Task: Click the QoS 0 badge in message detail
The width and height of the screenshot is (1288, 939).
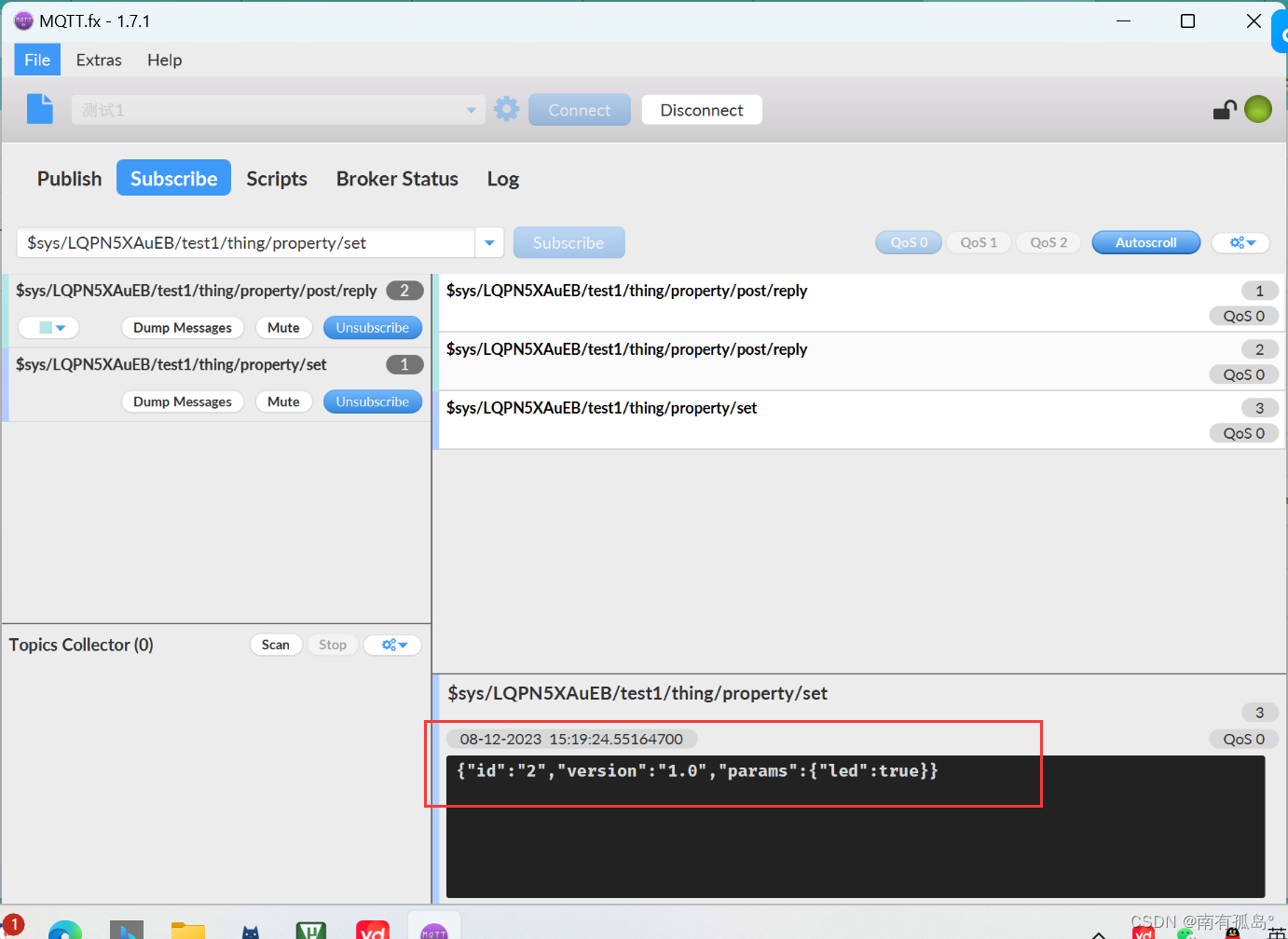Action: pos(1244,739)
